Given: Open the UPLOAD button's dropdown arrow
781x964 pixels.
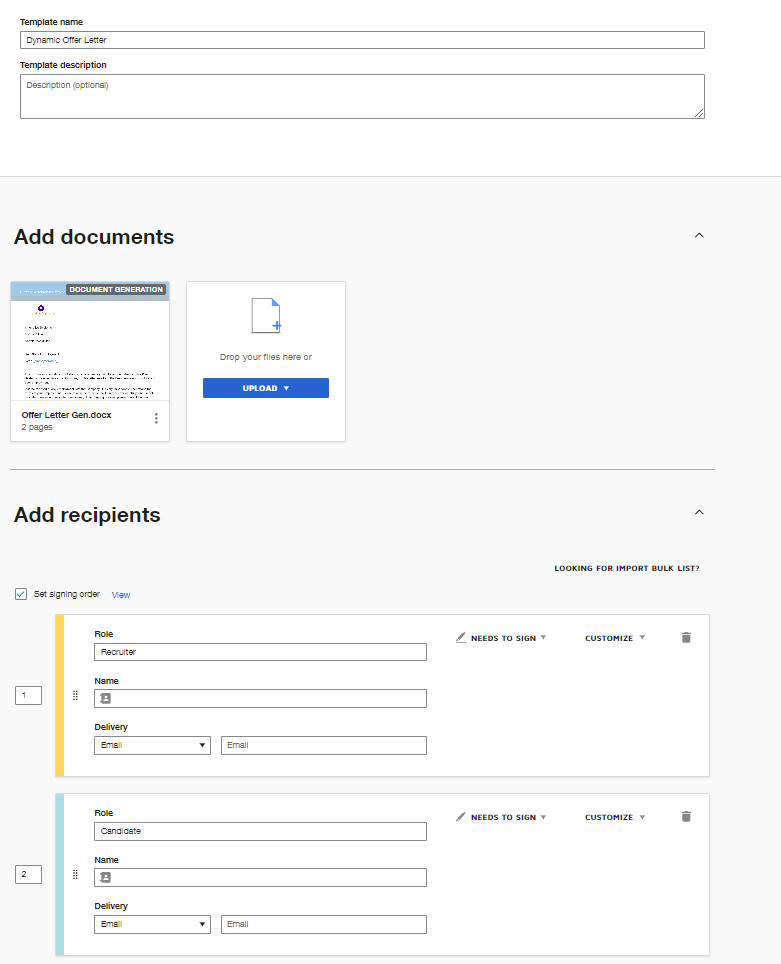Looking at the screenshot, I should (287, 388).
